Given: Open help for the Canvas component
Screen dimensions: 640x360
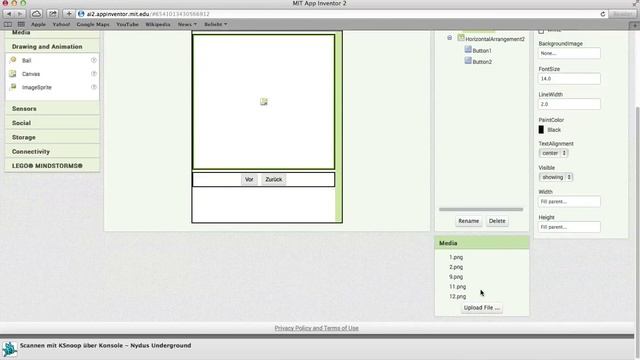Looking at the screenshot, I should tap(93, 73).
